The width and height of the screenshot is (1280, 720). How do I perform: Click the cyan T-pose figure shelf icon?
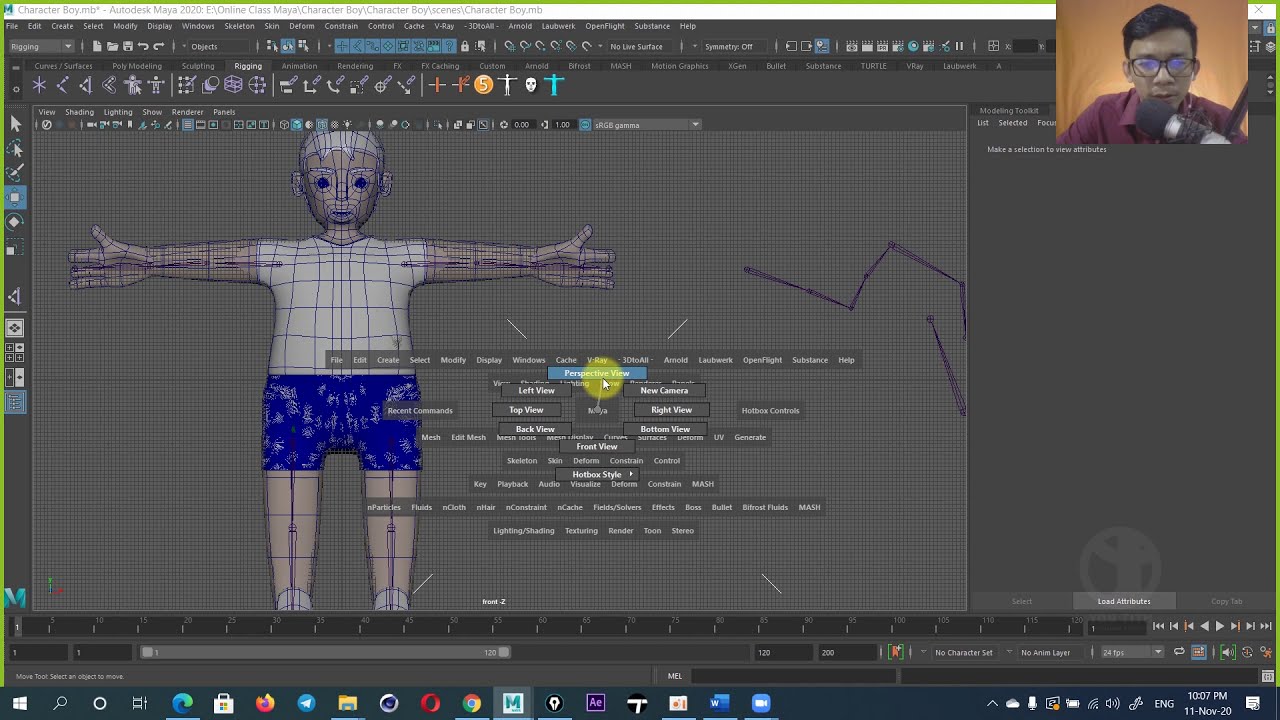555,85
